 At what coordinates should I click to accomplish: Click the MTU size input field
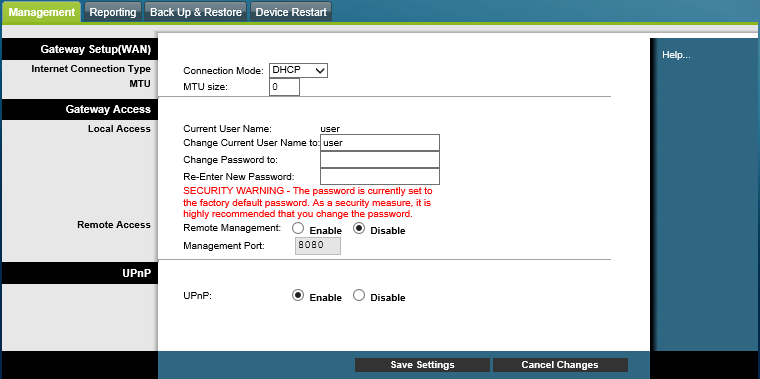point(285,87)
